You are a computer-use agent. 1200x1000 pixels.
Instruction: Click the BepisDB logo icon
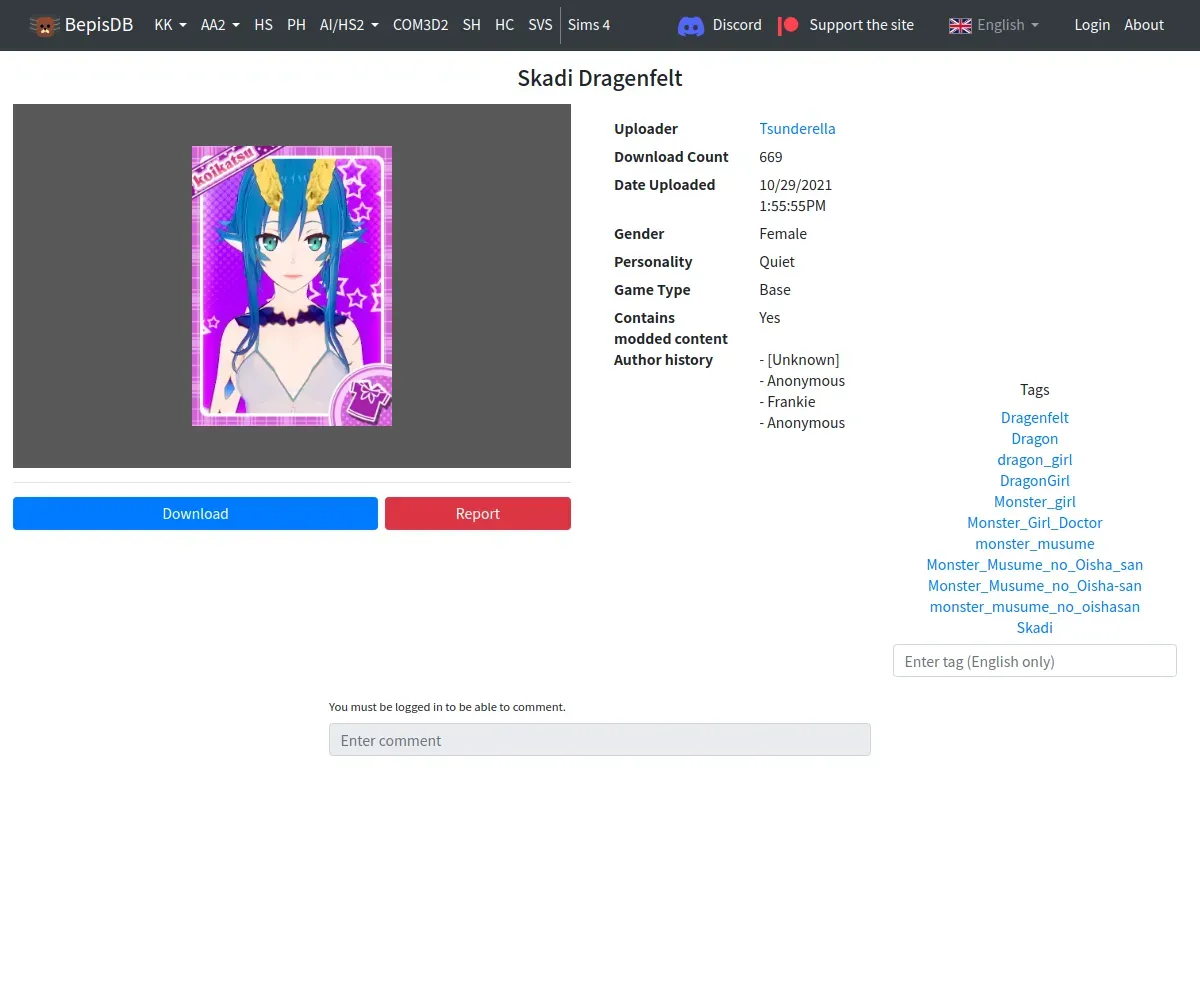pos(44,25)
